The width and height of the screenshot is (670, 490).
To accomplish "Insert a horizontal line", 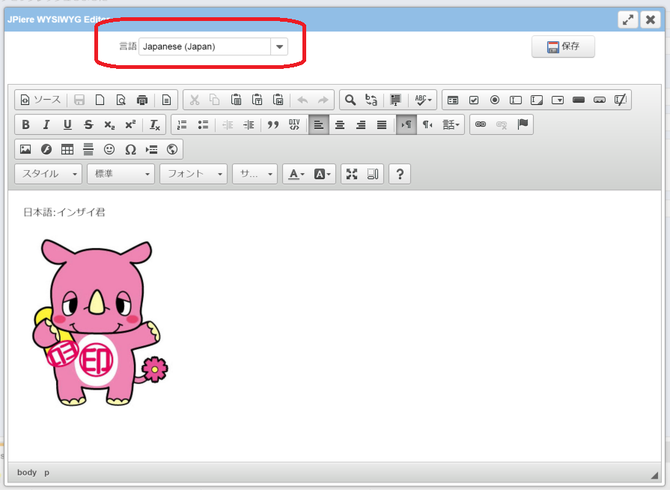I will pos(88,150).
